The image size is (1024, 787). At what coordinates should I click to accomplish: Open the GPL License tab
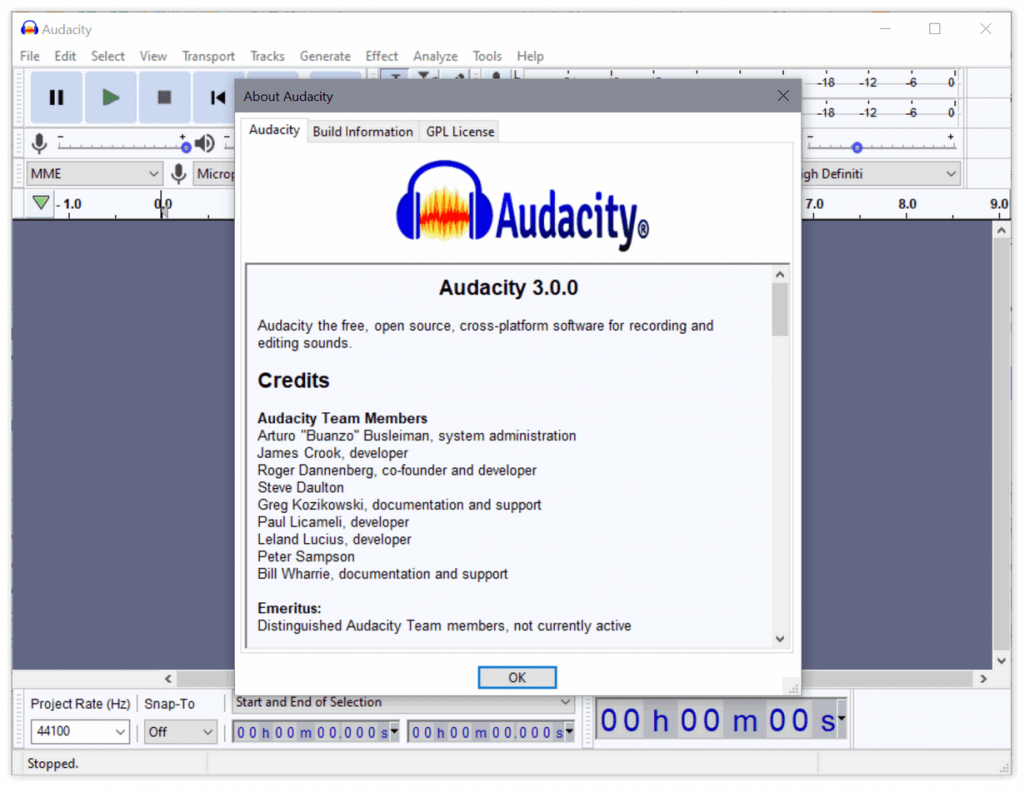click(x=460, y=131)
